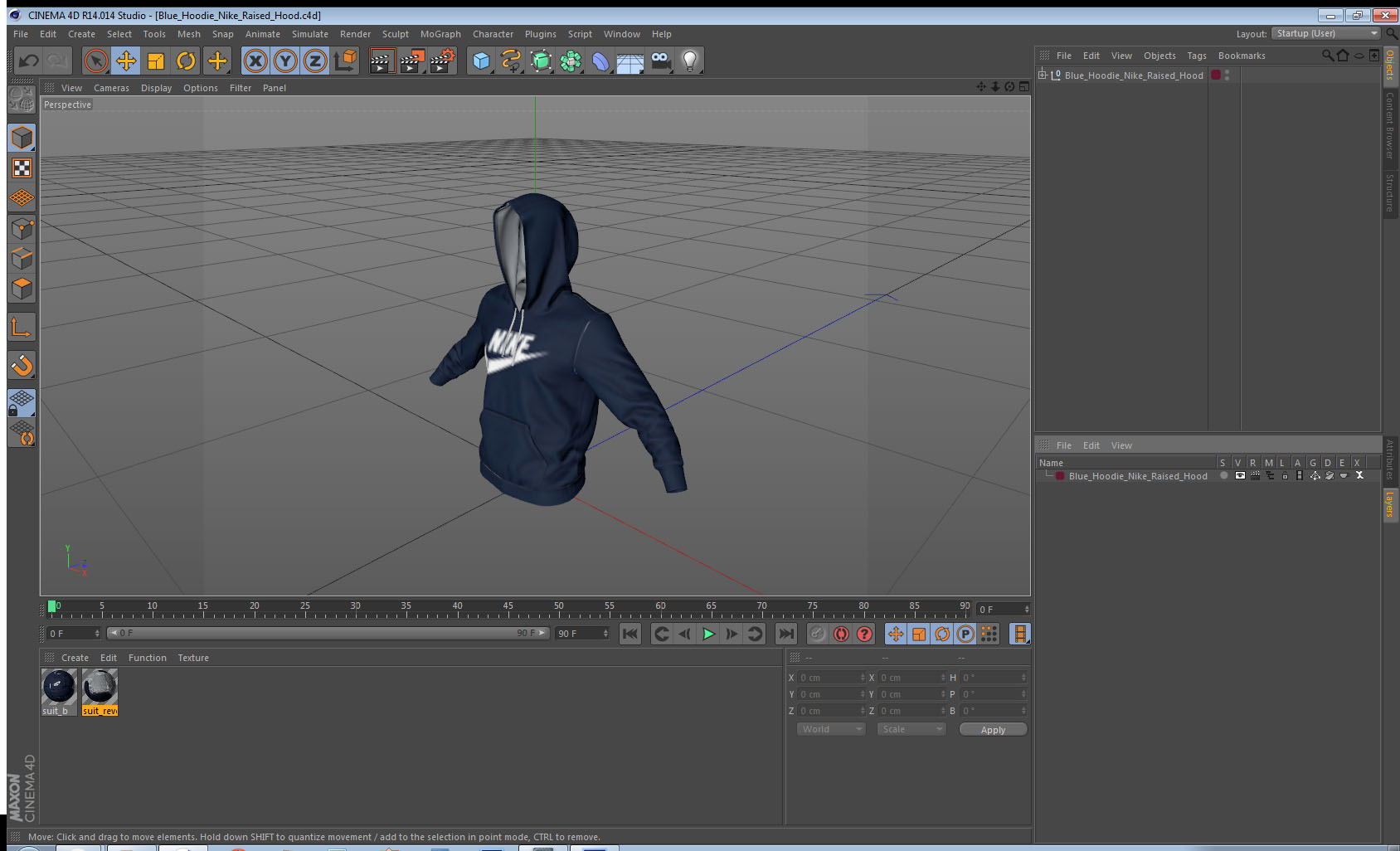Open the Bend deformer icon

600,61
